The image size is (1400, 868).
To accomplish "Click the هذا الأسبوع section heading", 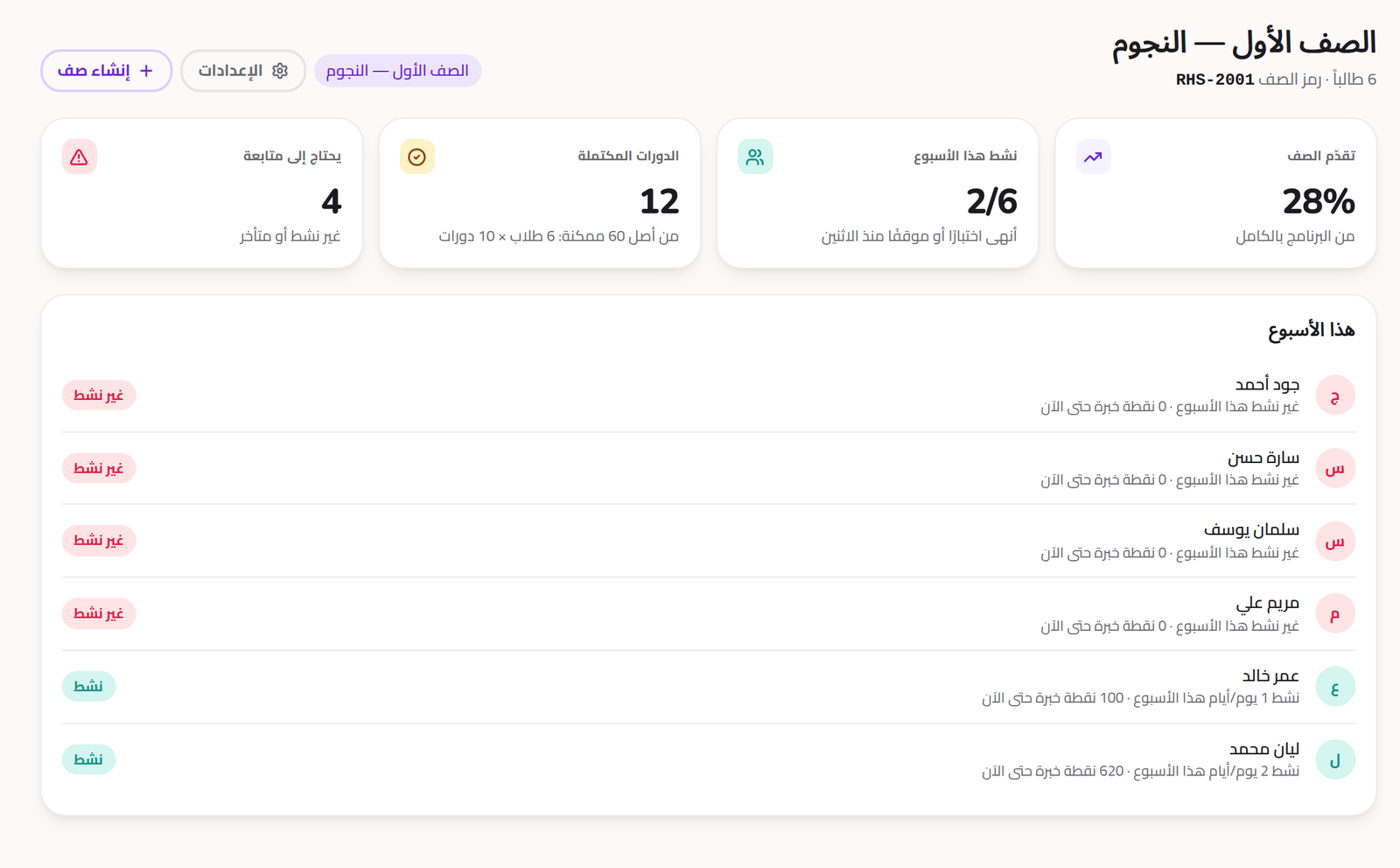I will pyautogui.click(x=1312, y=330).
